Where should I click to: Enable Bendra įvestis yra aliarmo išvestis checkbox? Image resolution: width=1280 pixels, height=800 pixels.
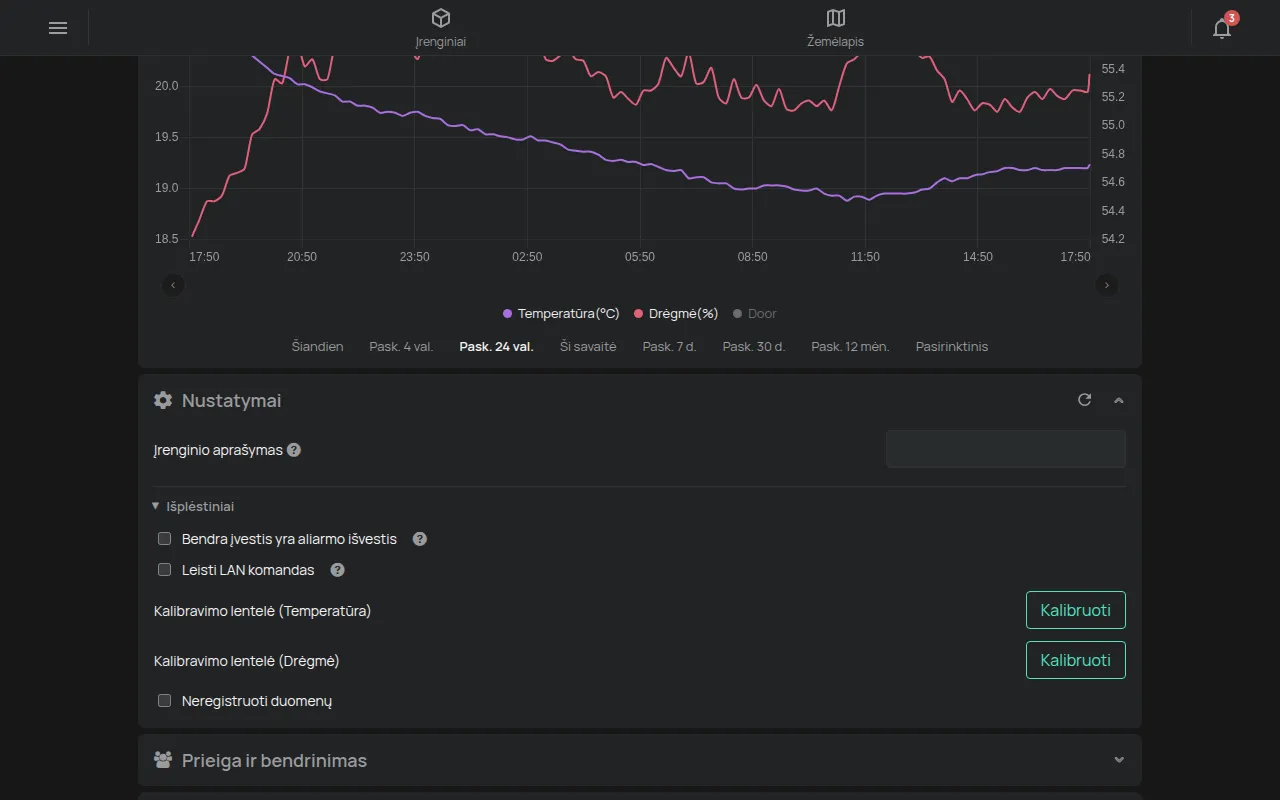point(165,539)
